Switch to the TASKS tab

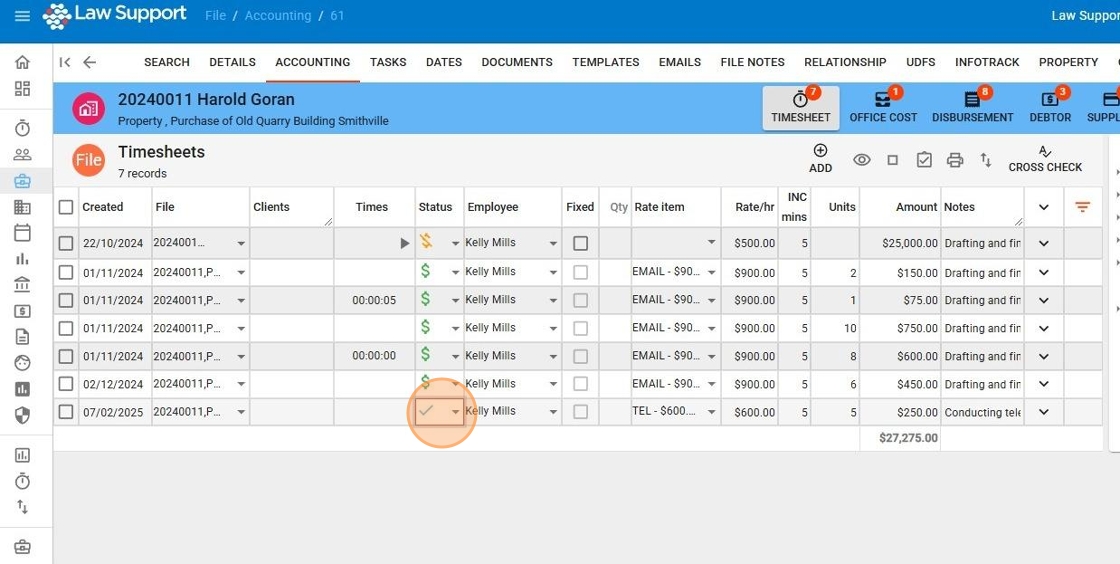388,62
